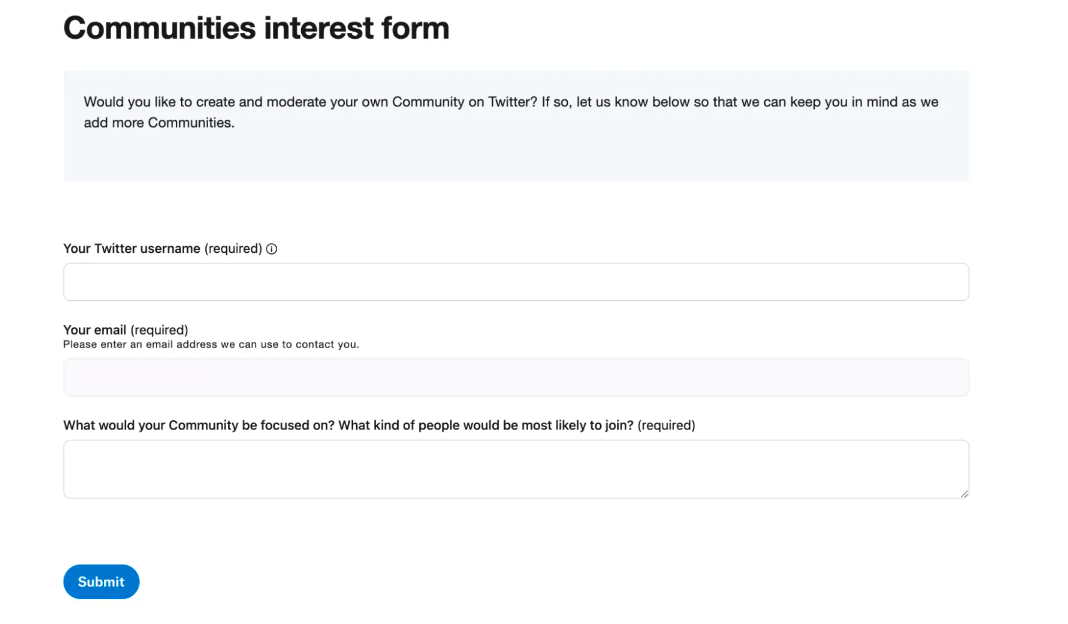
Task: Click the Community question prompt text
Action: pyautogui.click(x=379, y=425)
